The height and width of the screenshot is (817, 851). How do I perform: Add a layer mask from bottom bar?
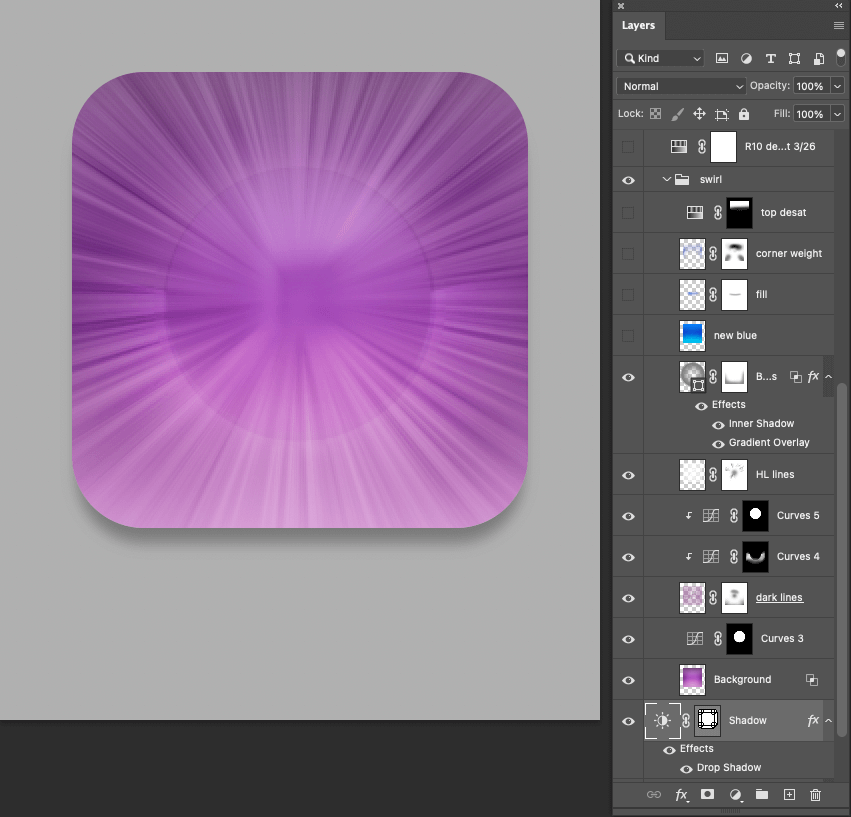pyautogui.click(x=708, y=795)
